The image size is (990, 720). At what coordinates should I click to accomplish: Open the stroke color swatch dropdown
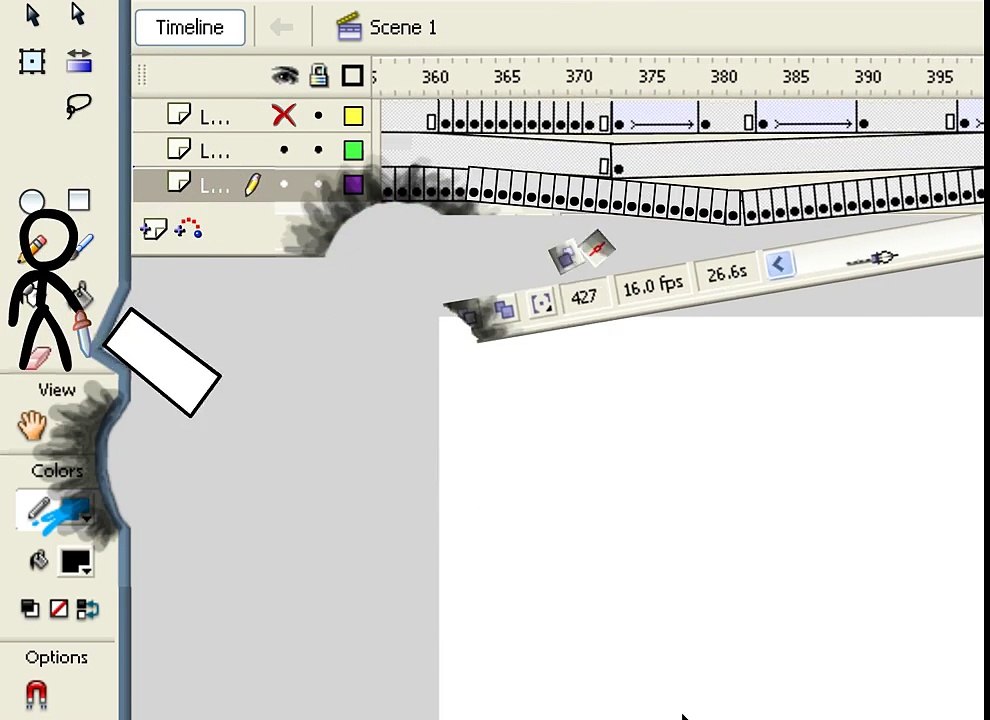(75, 511)
